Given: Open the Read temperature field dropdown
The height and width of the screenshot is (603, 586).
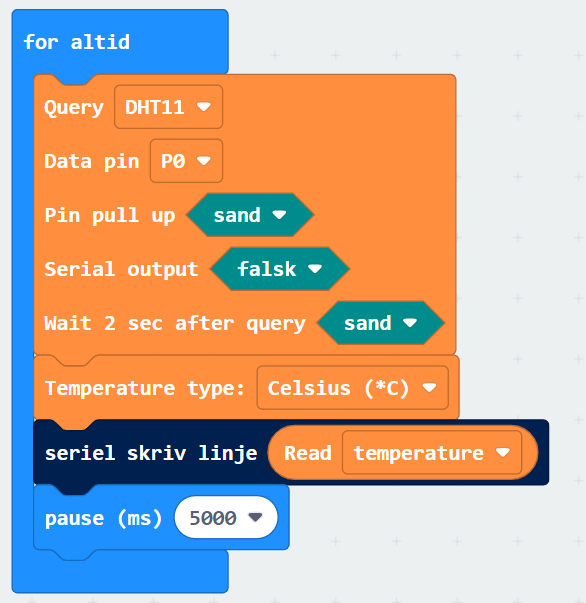Looking at the screenshot, I should (432, 453).
